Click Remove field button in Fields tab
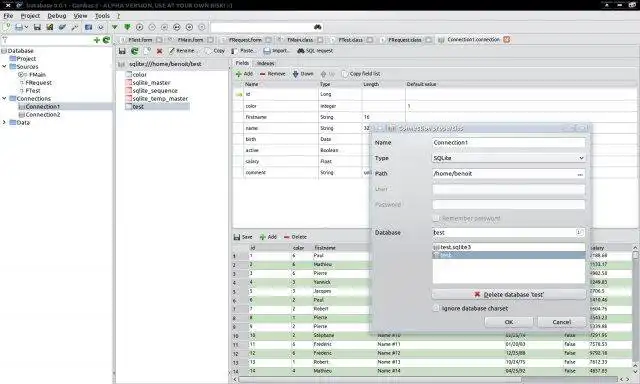Screen dimensions: 640x384 coord(273,74)
